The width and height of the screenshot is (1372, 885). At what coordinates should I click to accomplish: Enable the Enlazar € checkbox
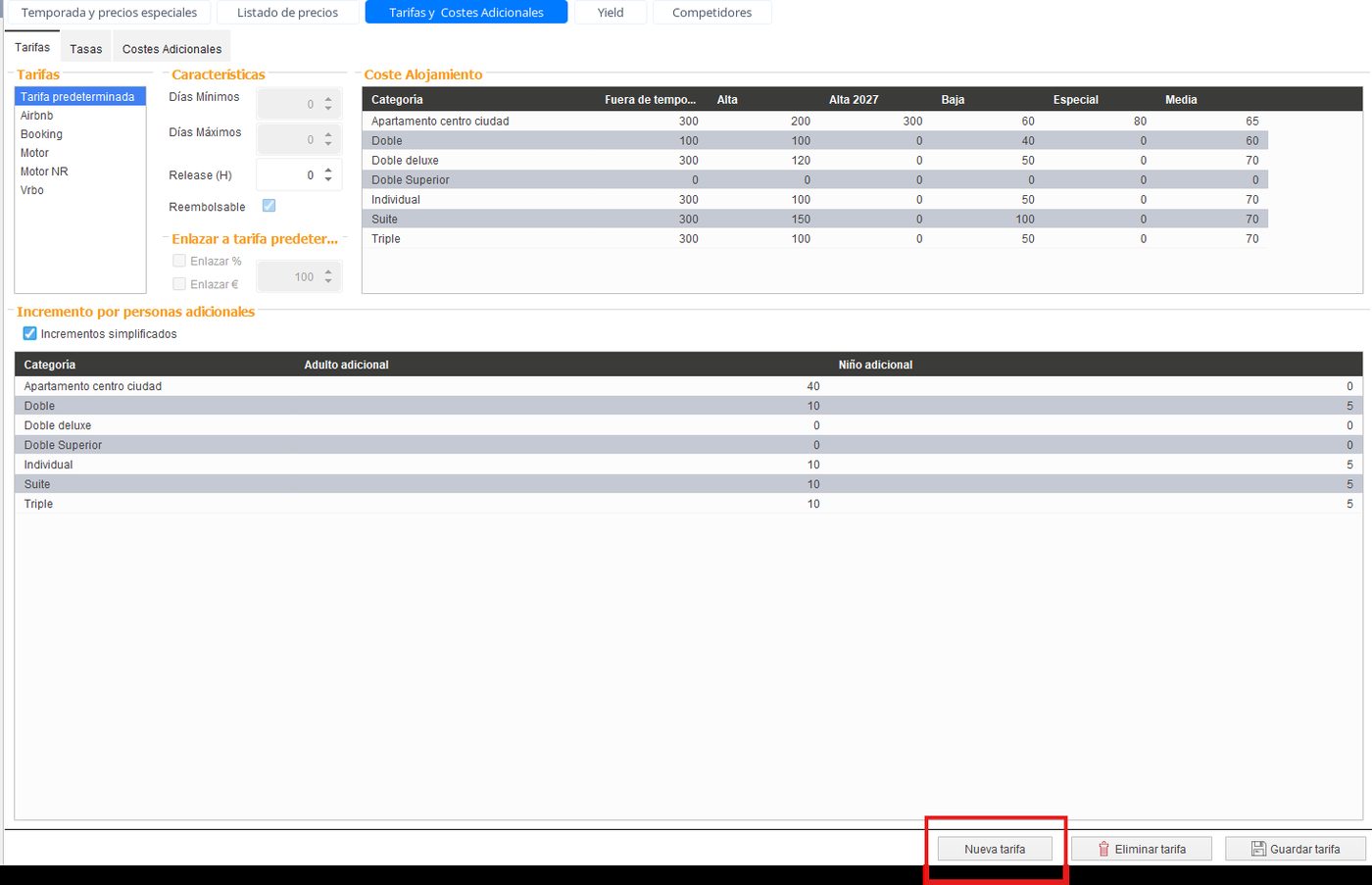[179, 284]
